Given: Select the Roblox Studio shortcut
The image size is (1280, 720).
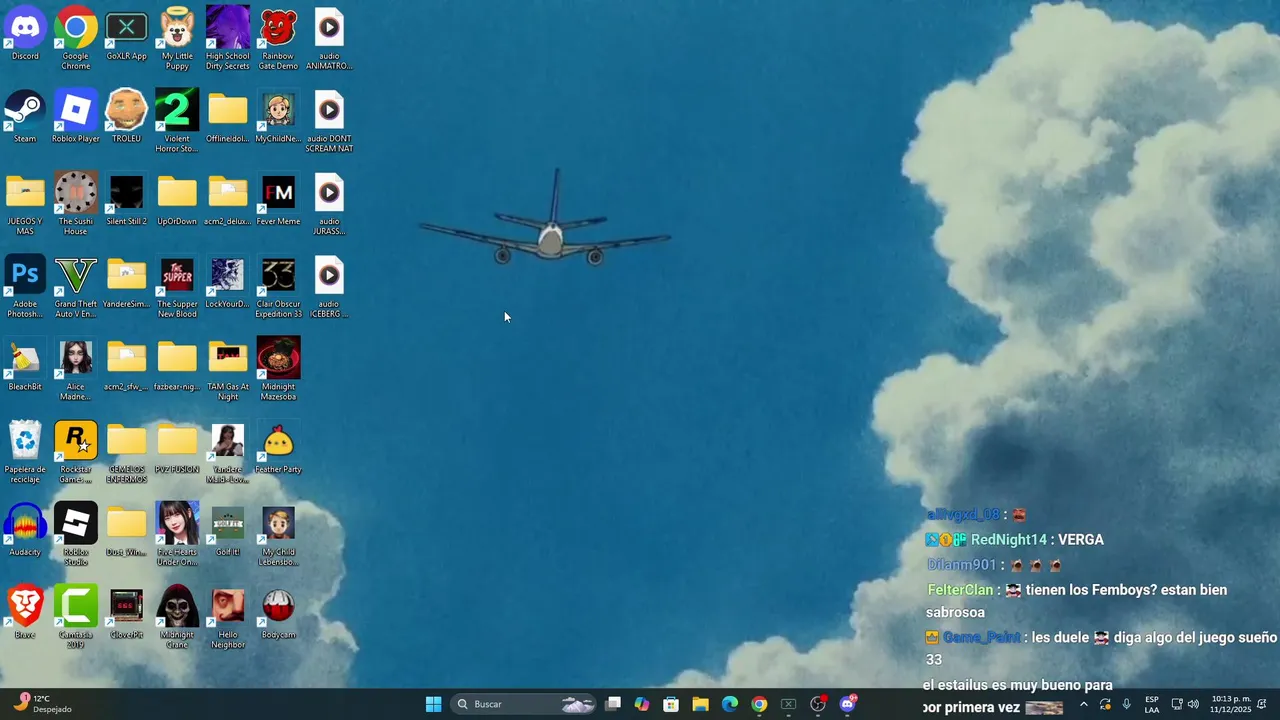Looking at the screenshot, I should (x=76, y=534).
